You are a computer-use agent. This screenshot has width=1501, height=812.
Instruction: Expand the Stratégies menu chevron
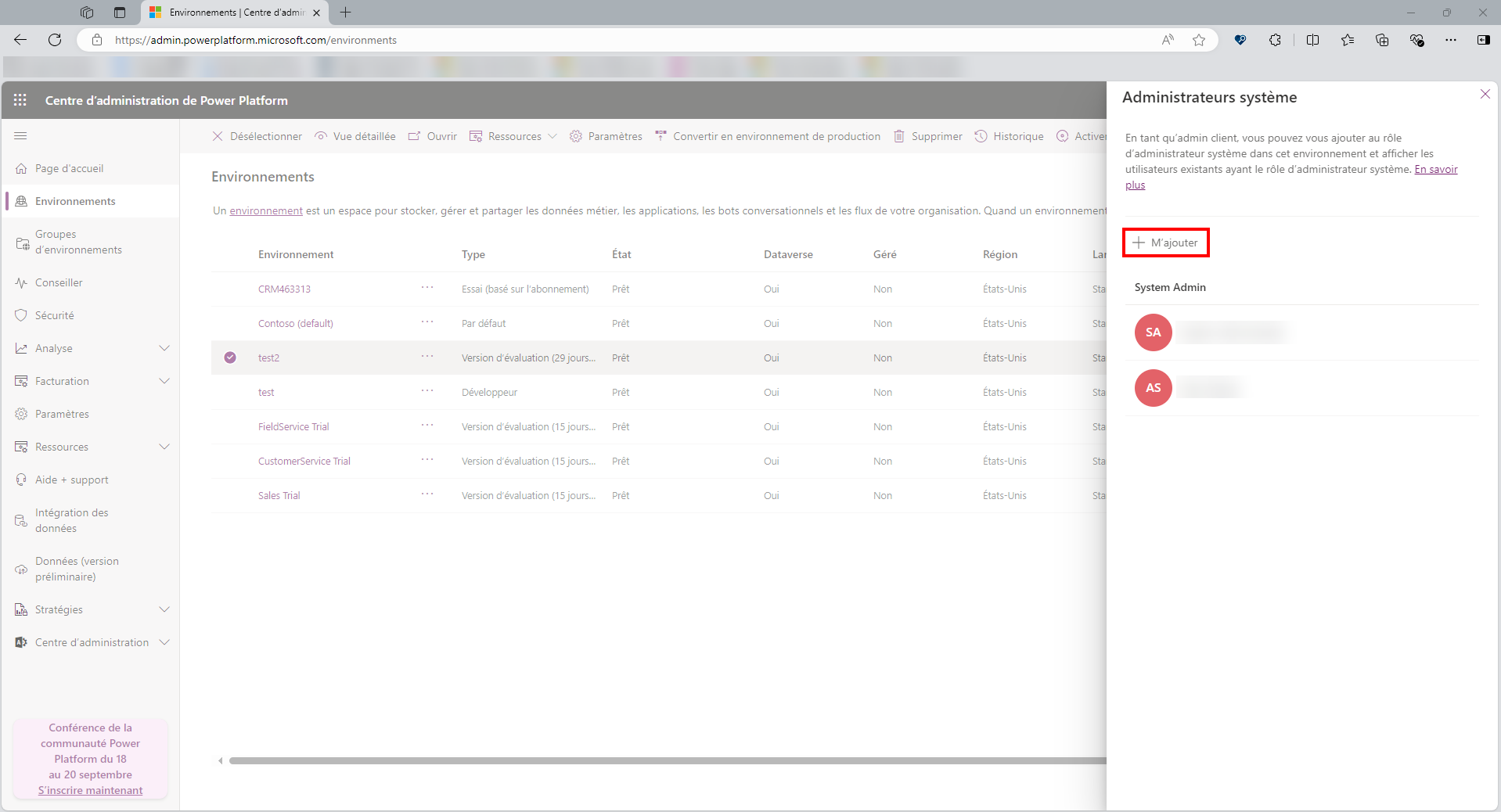164,609
